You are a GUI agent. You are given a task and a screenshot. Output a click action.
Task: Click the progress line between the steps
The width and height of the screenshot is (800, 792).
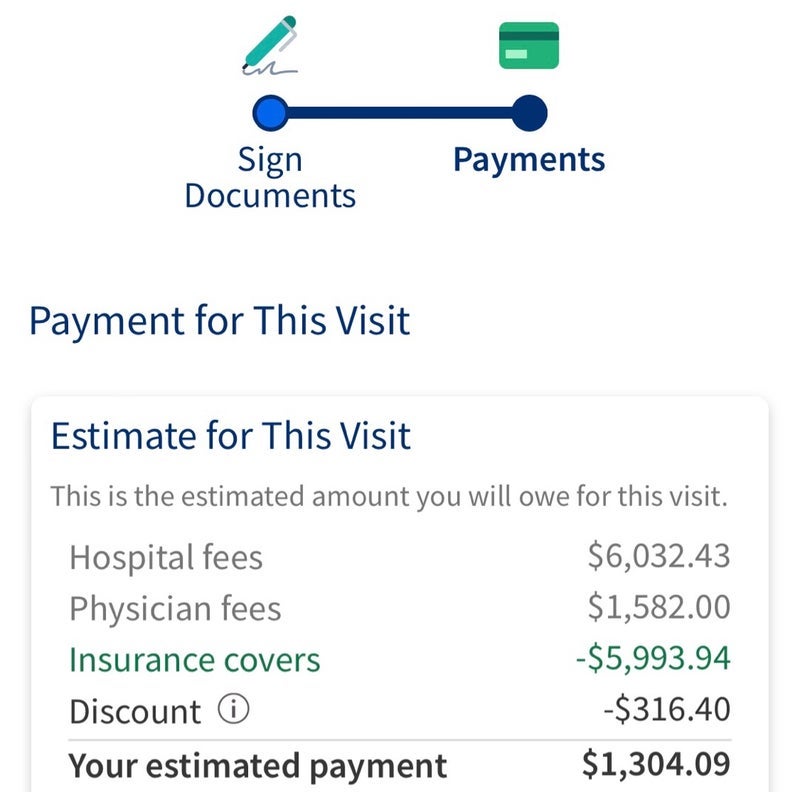[x=400, y=113]
